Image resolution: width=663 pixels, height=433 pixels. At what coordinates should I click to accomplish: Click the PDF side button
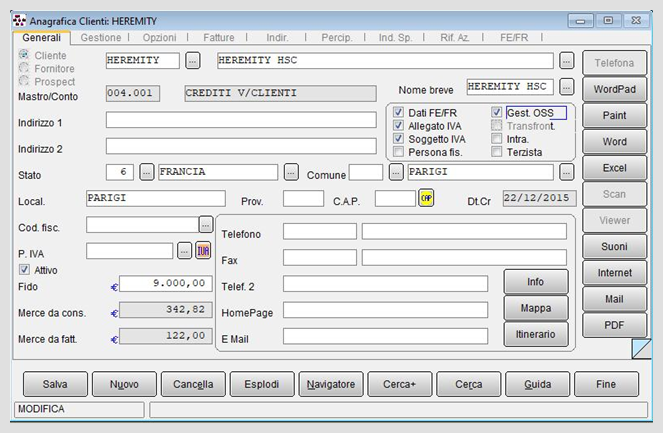(615, 325)
